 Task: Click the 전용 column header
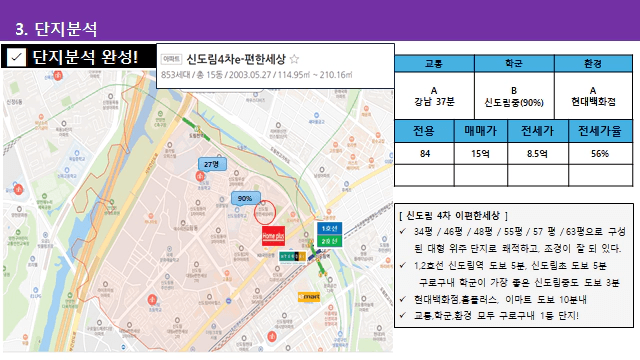(x=424, y=131)
